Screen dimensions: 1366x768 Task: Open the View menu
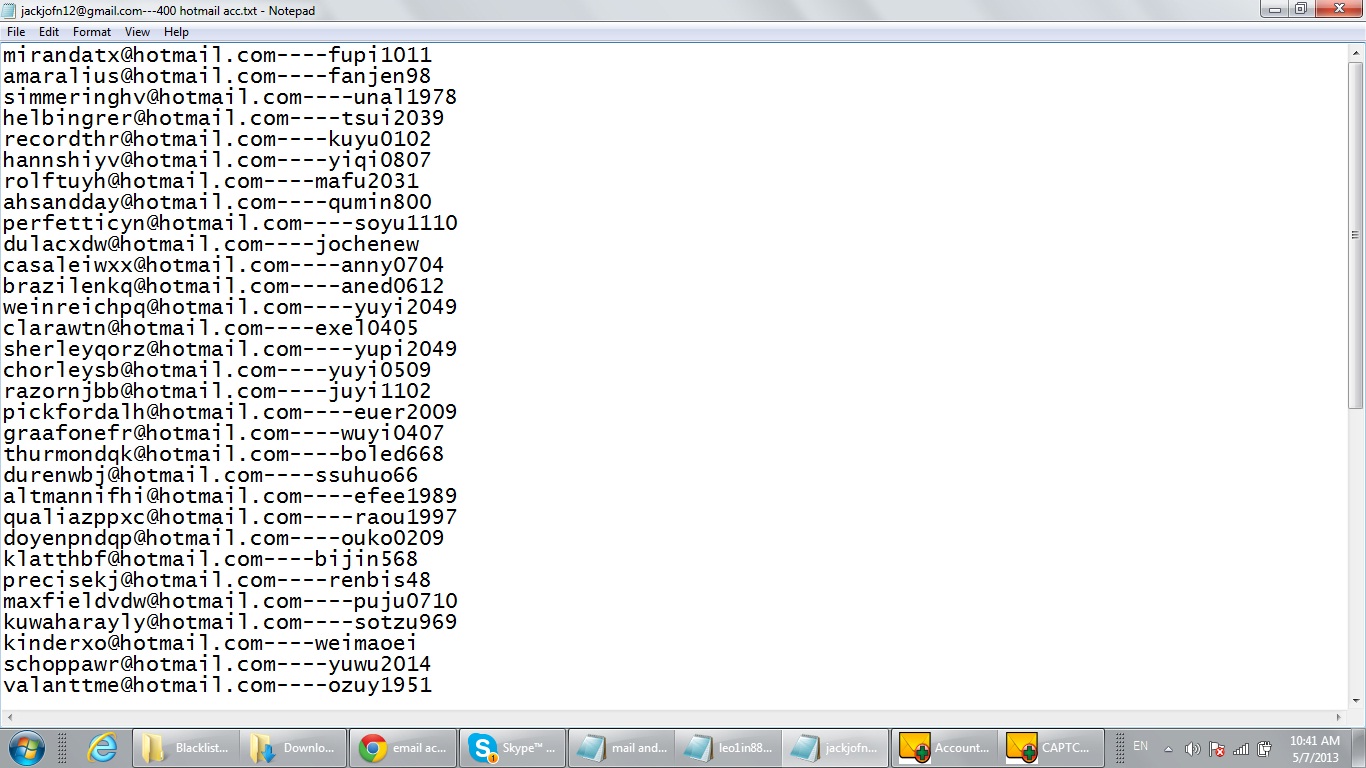[x=137, y=32]
